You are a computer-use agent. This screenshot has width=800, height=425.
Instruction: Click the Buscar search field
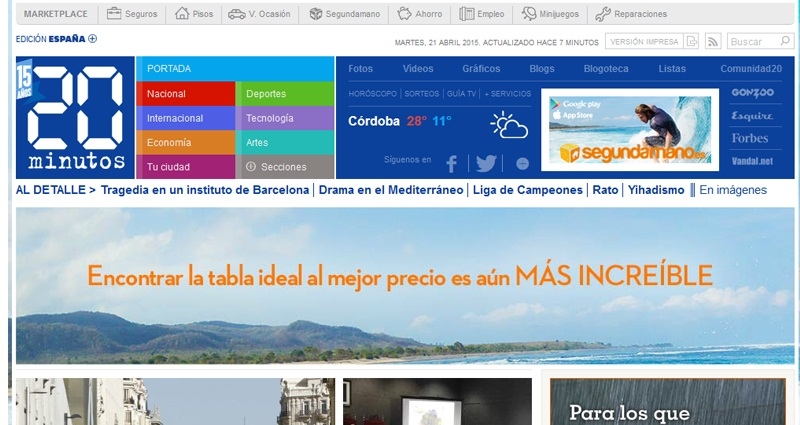pyautogui.click(x=751, y=41)
